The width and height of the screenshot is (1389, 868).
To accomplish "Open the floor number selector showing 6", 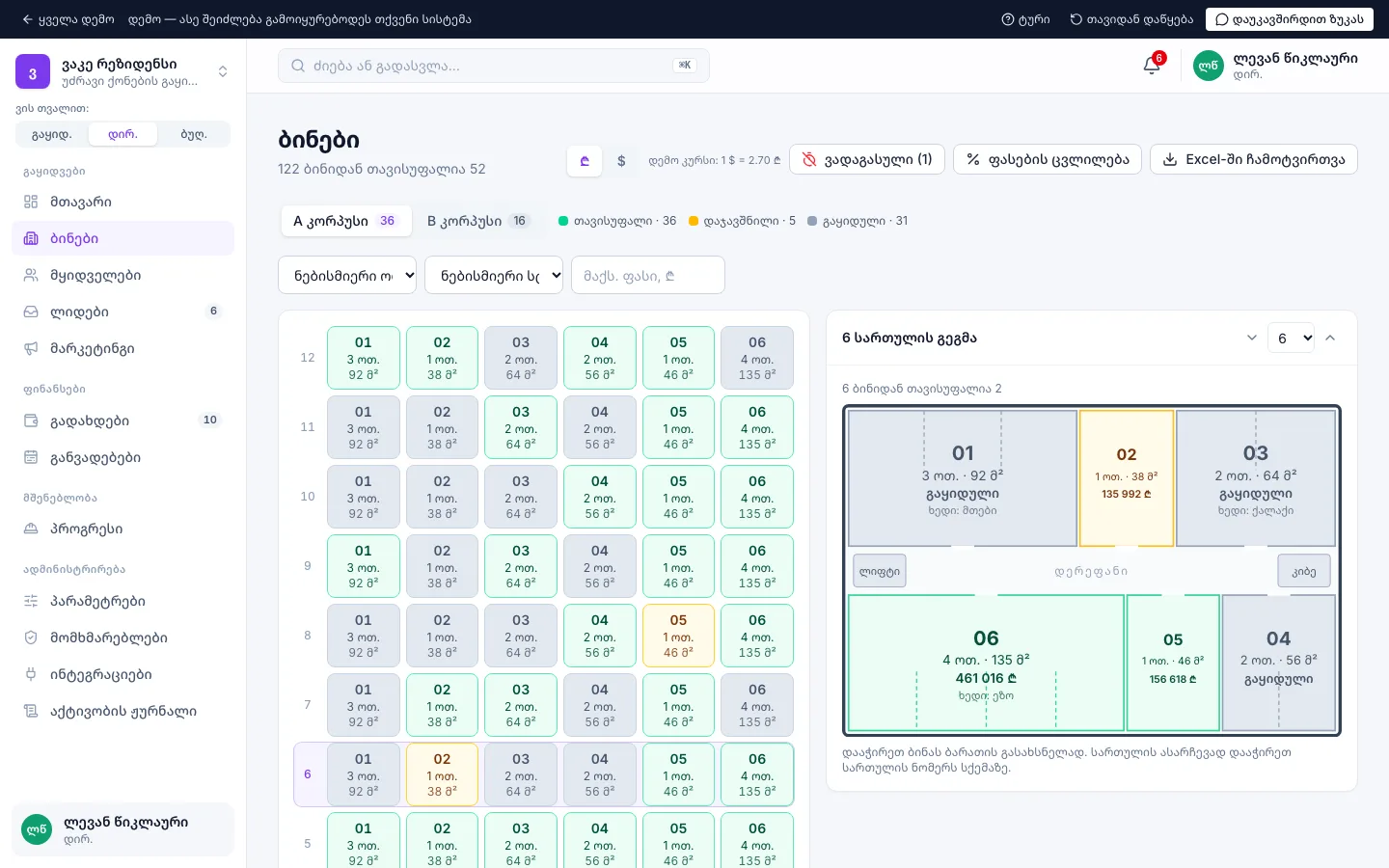I will (1291, 338).
